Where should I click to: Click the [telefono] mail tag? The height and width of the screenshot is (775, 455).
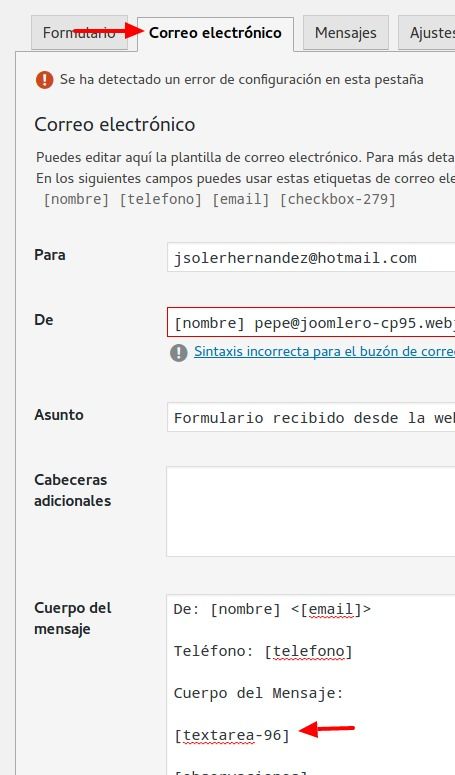coord(161,200)
